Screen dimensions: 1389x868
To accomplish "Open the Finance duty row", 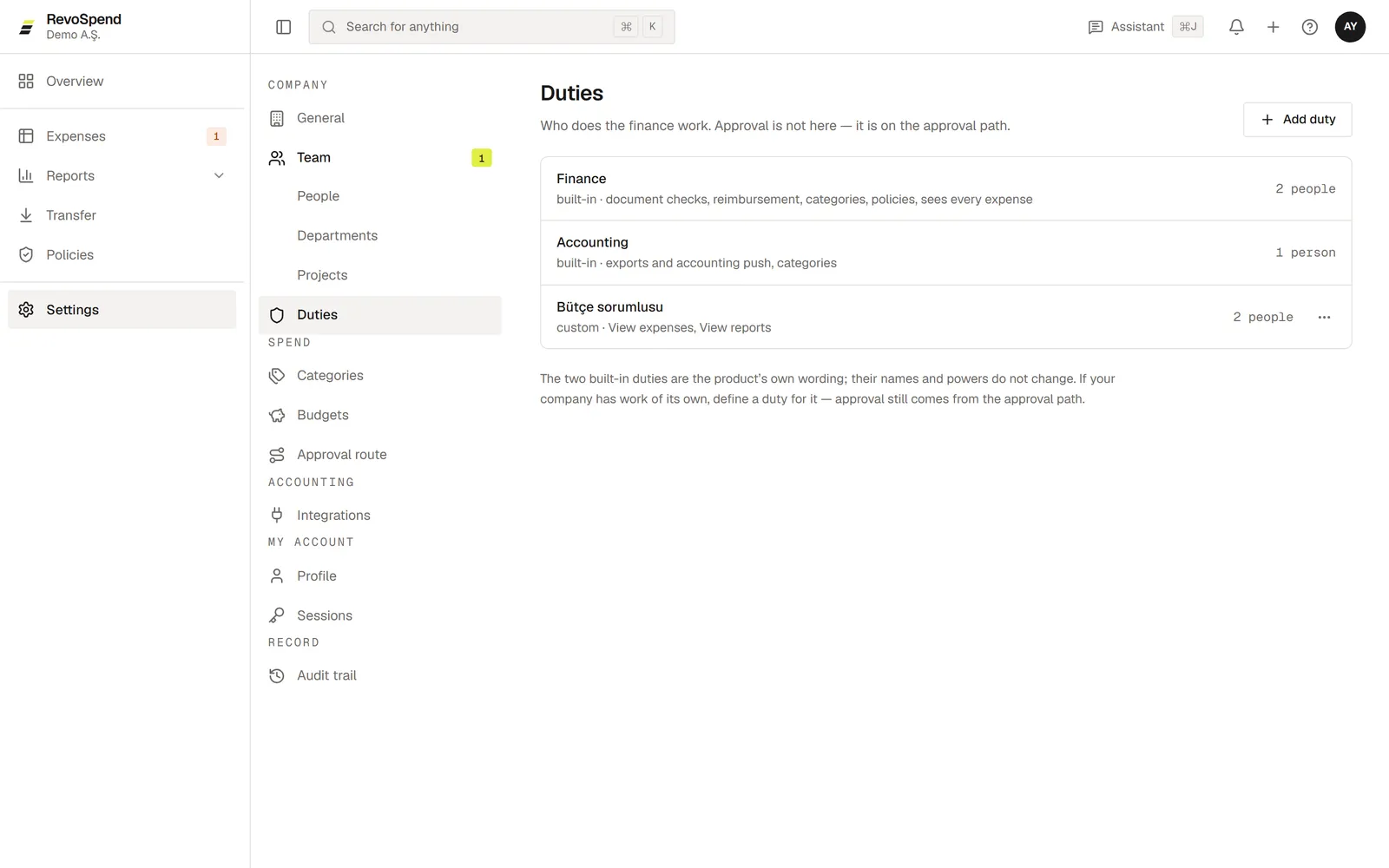I will (x=945, y=188).
